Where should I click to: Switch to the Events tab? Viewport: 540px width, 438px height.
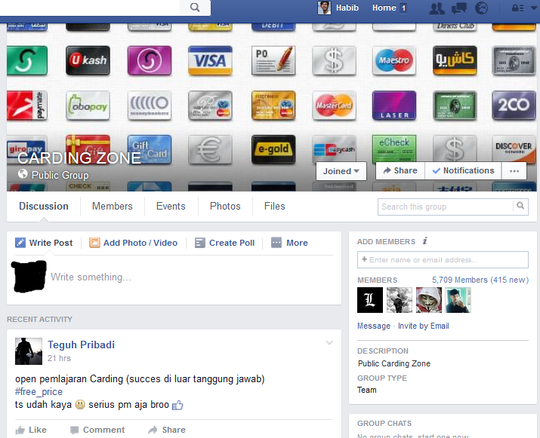tap(171, 206)
